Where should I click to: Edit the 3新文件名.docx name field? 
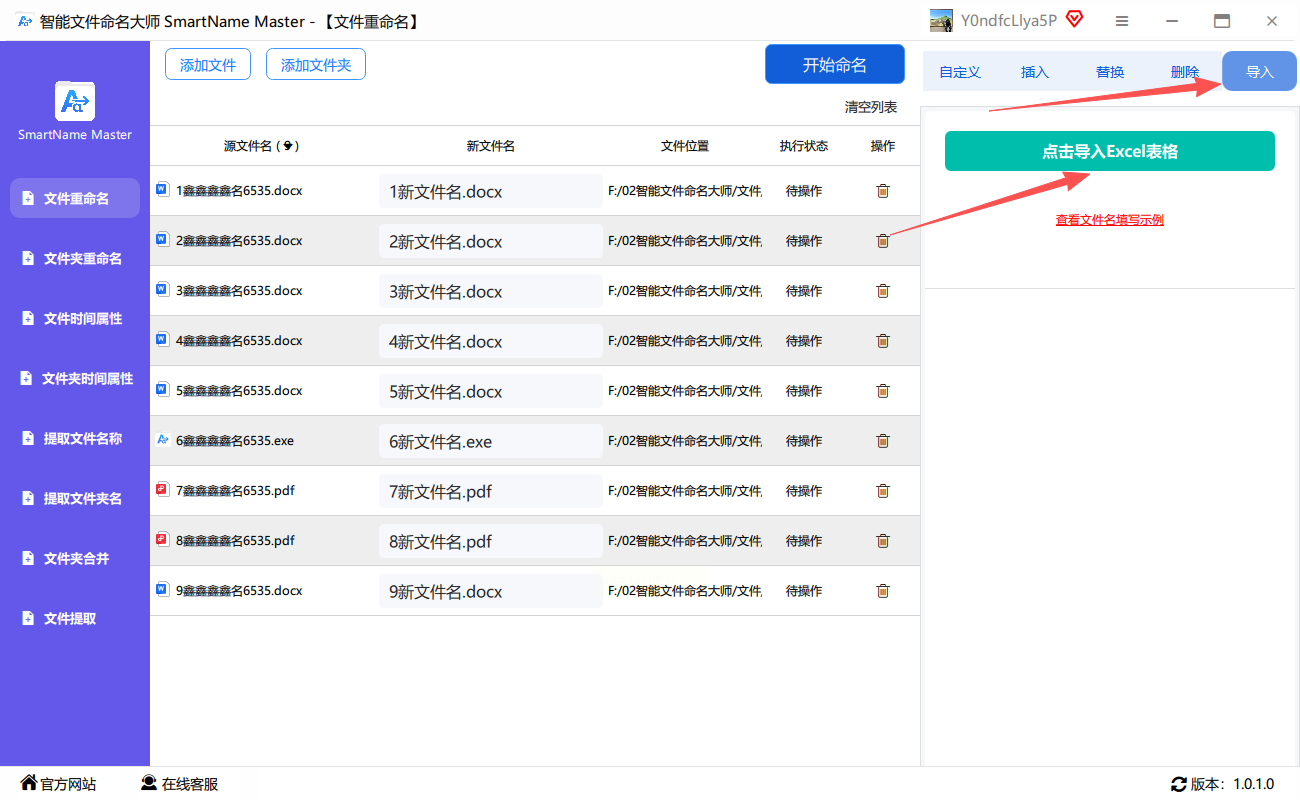(490, 292)
